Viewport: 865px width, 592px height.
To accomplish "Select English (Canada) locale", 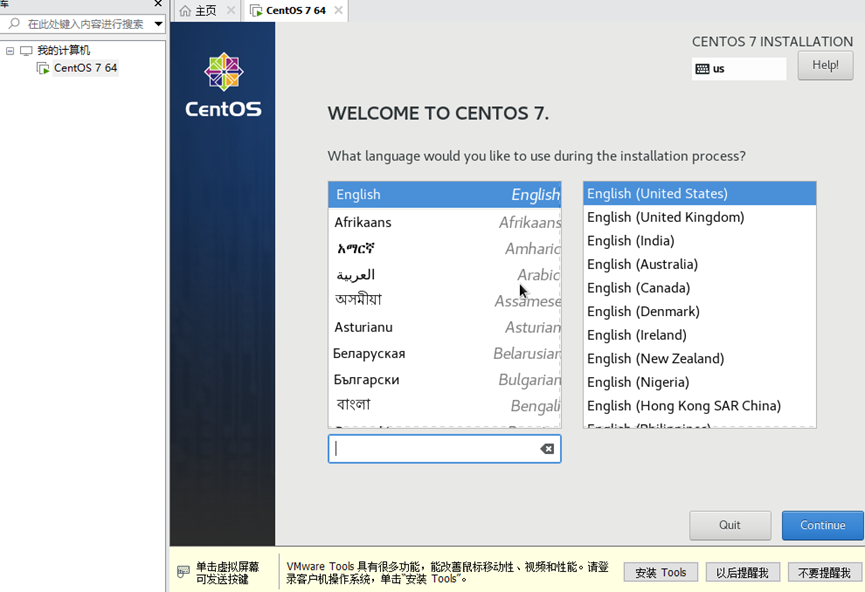I will pos(700,288).
